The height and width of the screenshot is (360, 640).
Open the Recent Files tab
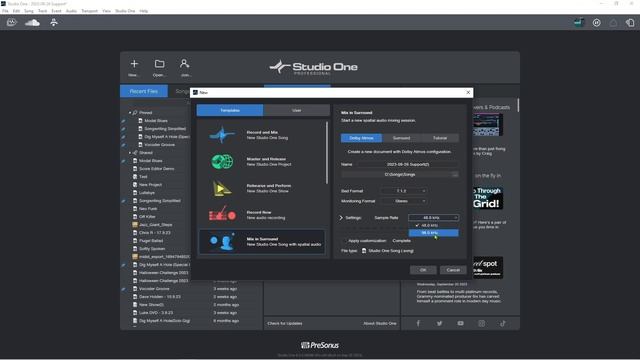(144, 91)
